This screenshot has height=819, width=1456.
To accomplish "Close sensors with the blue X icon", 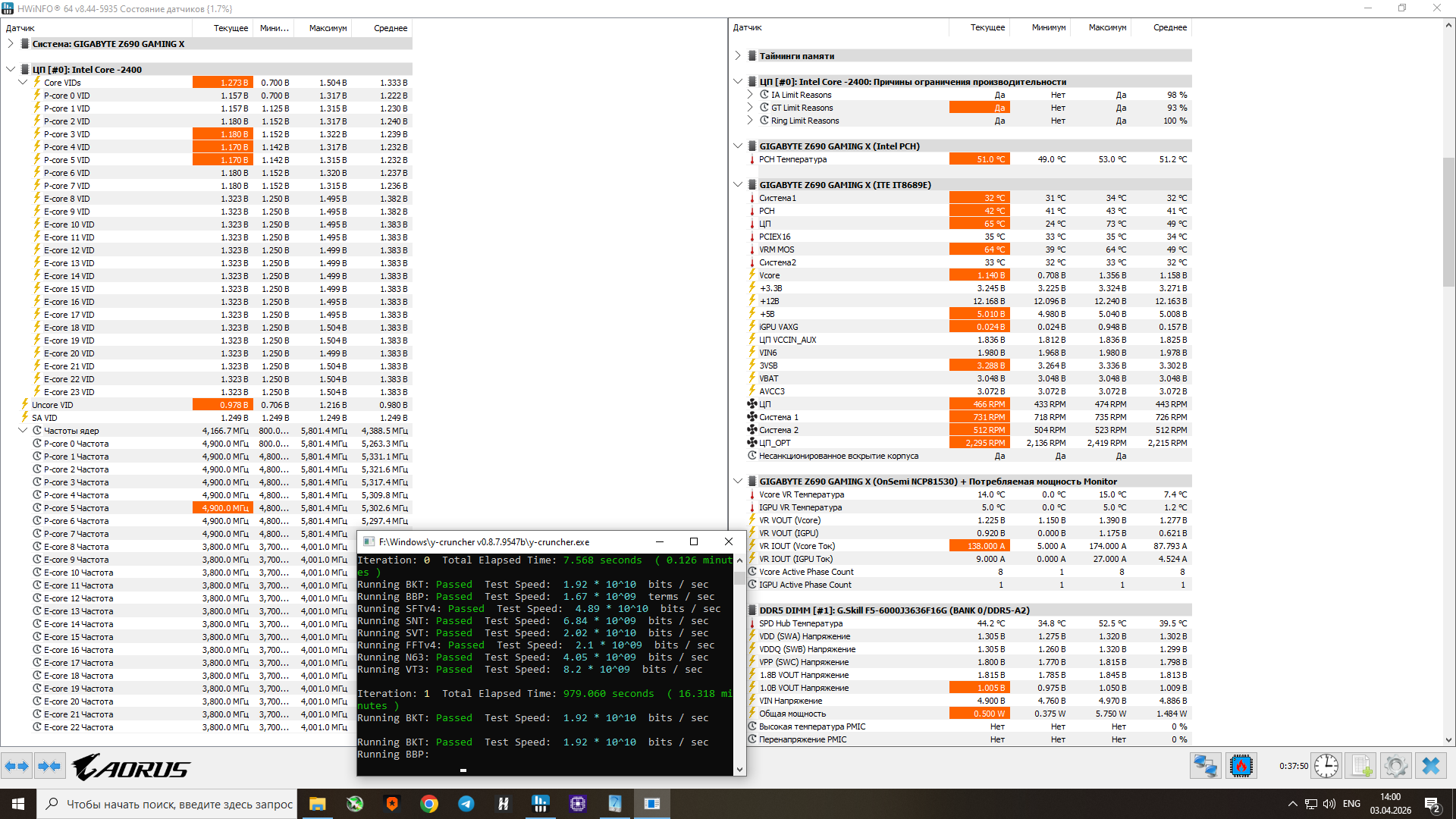I will pos(1431,767).
